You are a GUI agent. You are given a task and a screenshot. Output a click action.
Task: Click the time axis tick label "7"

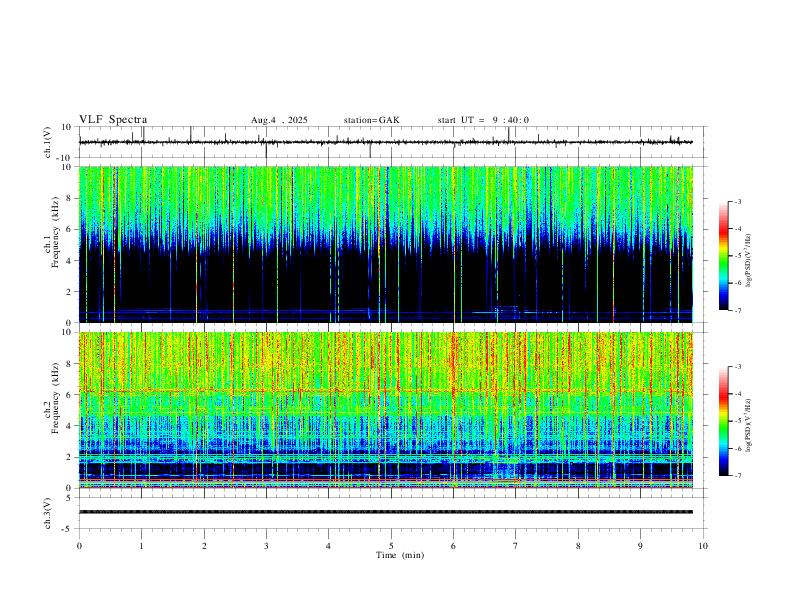click(516, 546)
